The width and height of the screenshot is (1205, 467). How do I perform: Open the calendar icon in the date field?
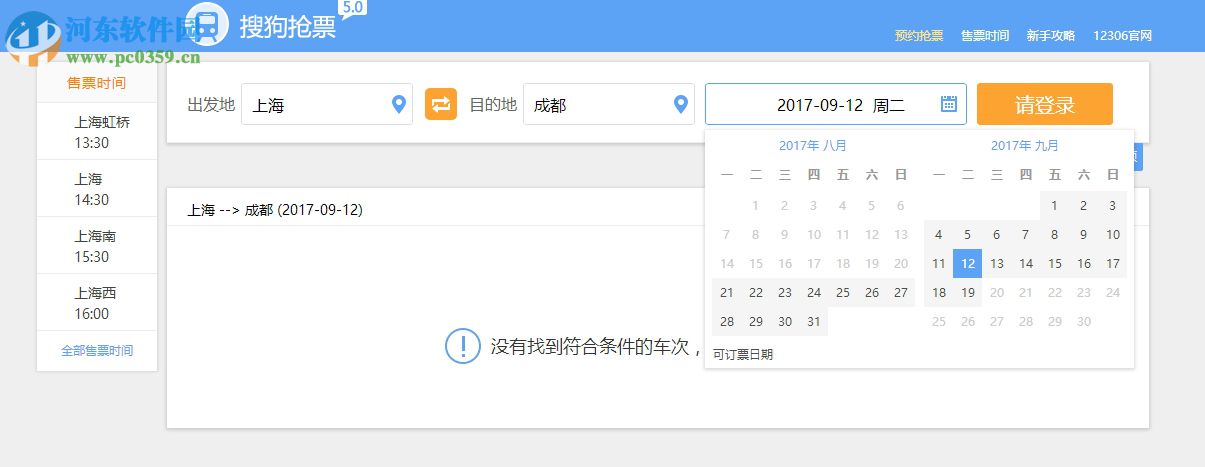tap(949, 104)
